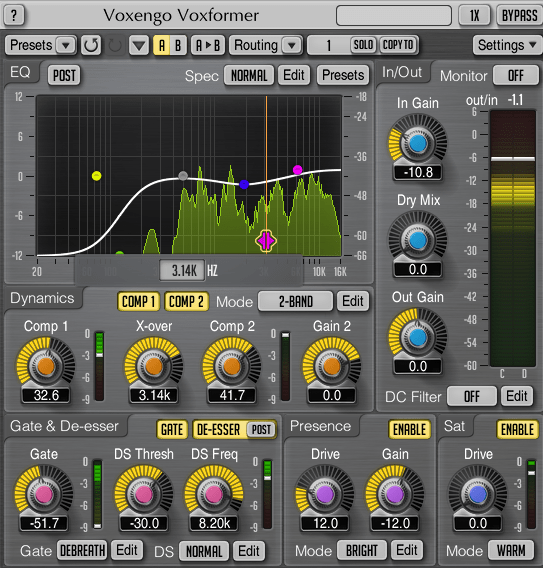The image size is (543, 568).
Task: Open the Spec NORMAL mode selector
Action: click(249, 75)
